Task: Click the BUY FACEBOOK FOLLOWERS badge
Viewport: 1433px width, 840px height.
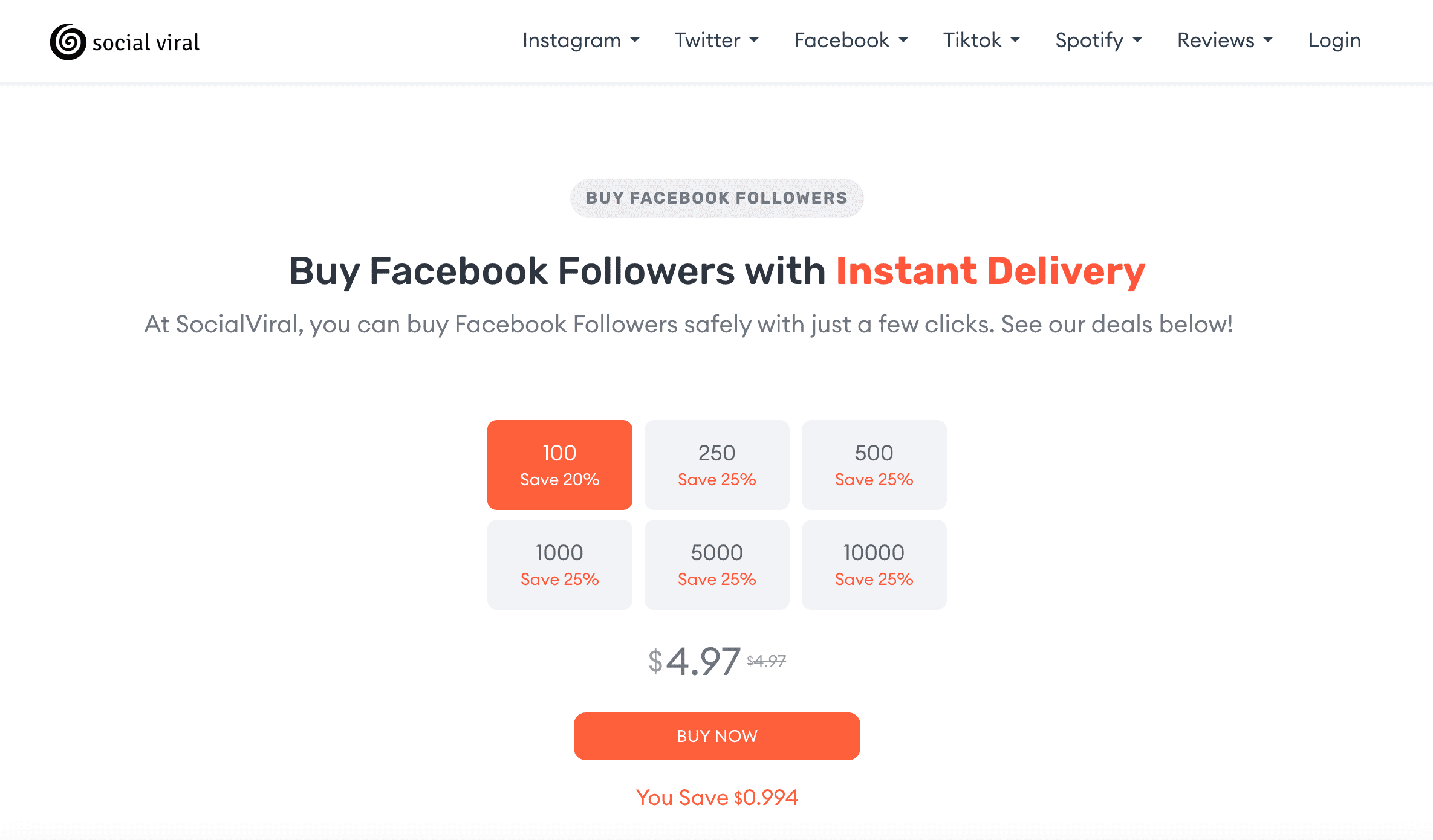Action: click(x=716, y=198)
